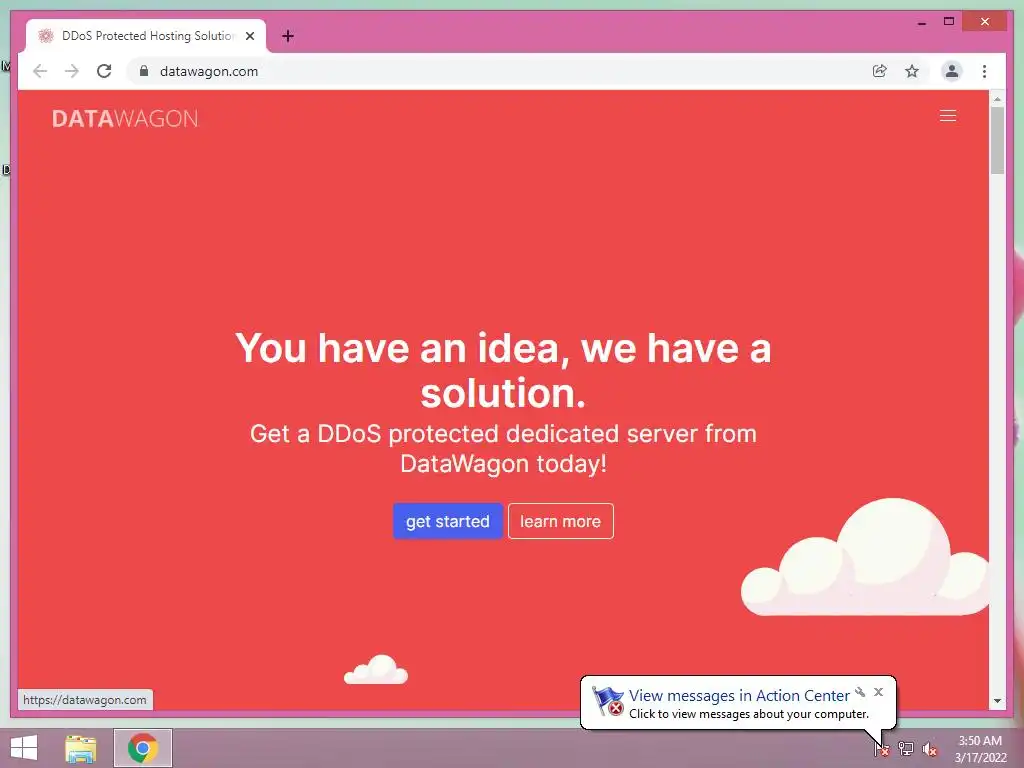The width and height of the screenshot is (1024, 768).
Task: Click the learn more button
Action: 560,521
